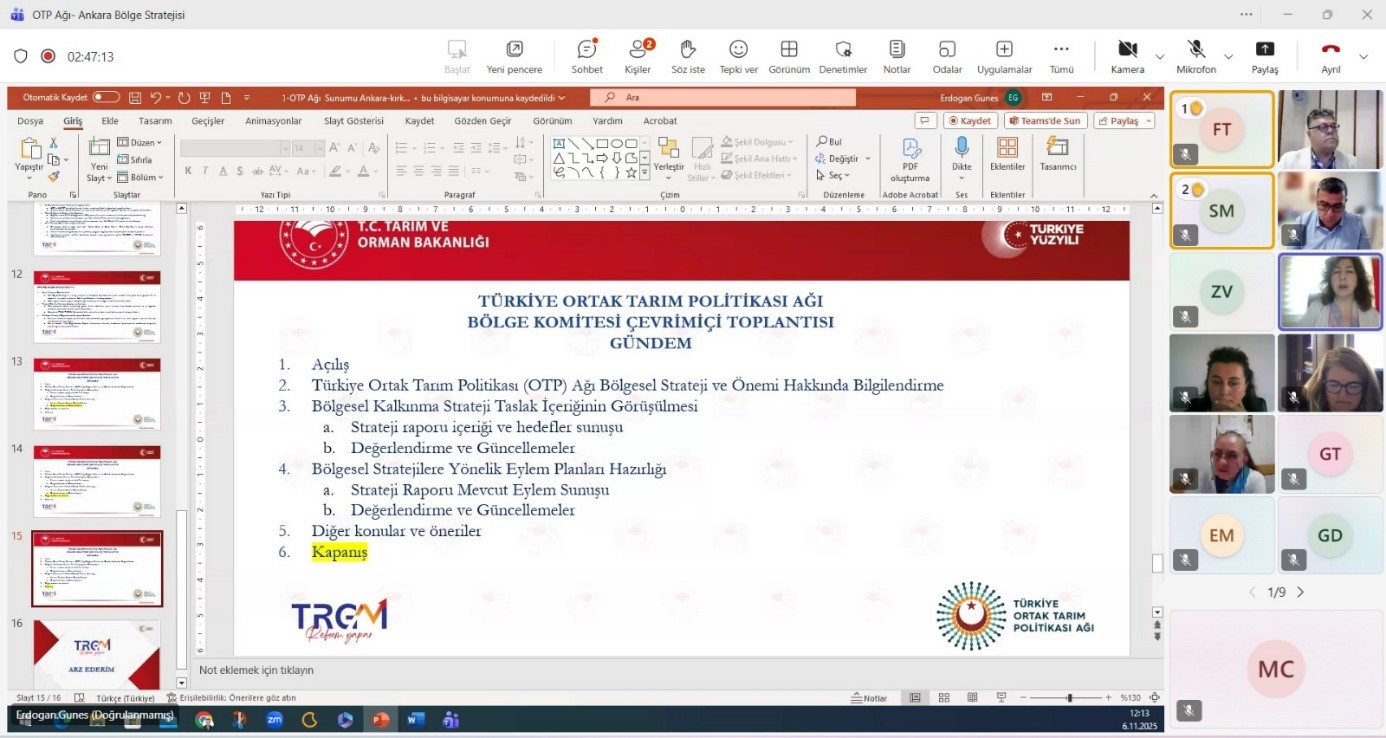This screenshot has height=738, width=1386.
Task: Open Tepki ver reactions
Action: (x=738, y=50)
